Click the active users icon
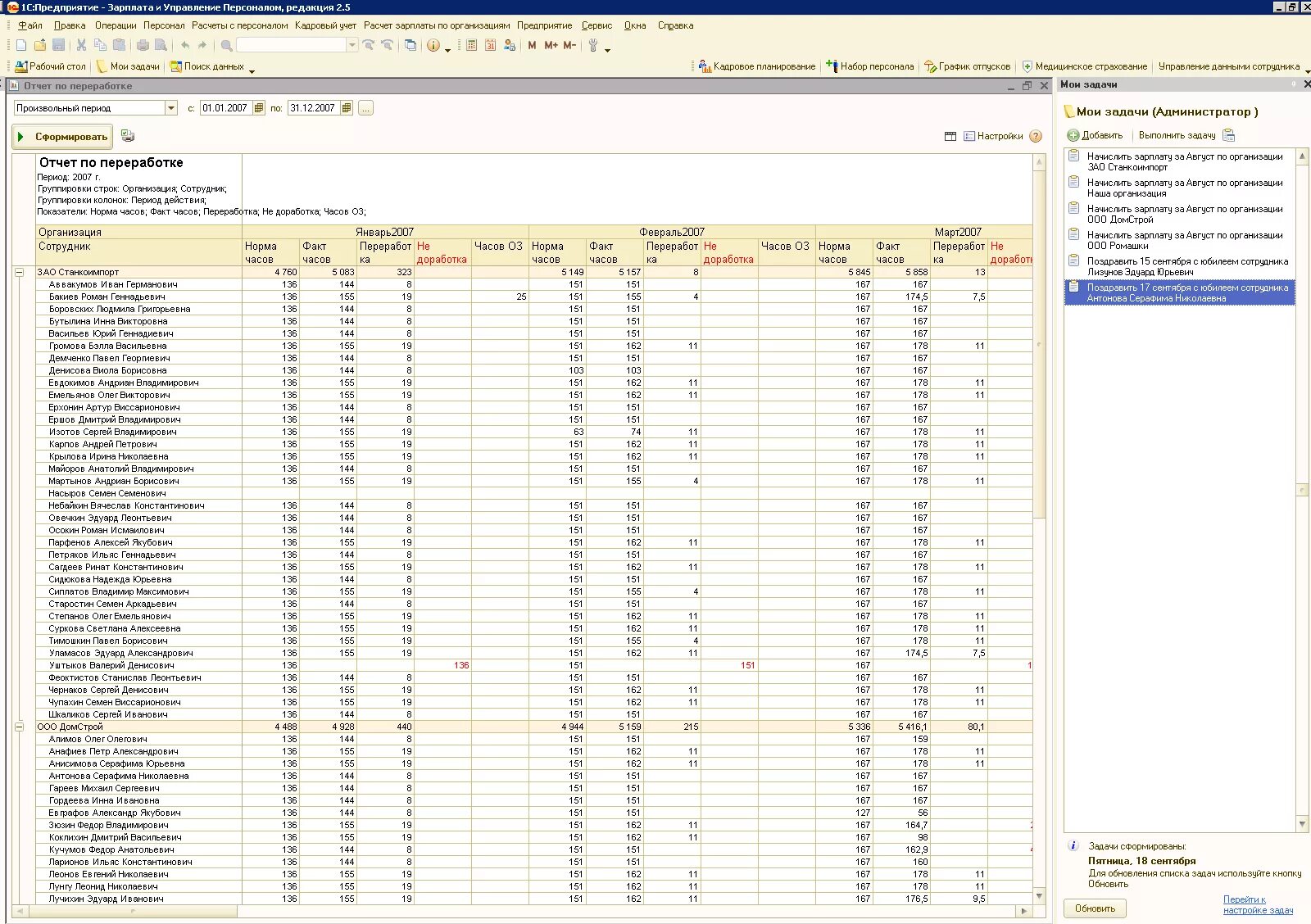 coord(510,46)
